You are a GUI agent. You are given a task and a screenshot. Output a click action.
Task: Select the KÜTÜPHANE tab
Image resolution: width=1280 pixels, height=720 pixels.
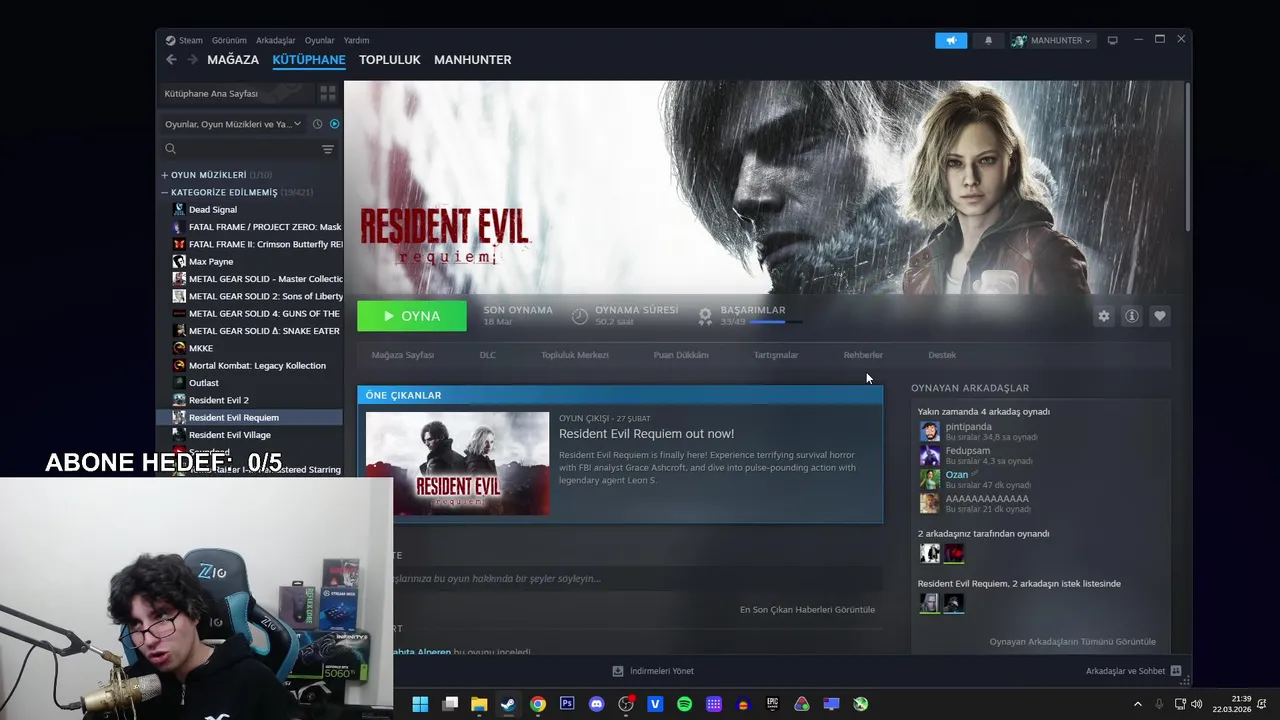[309, 60]
